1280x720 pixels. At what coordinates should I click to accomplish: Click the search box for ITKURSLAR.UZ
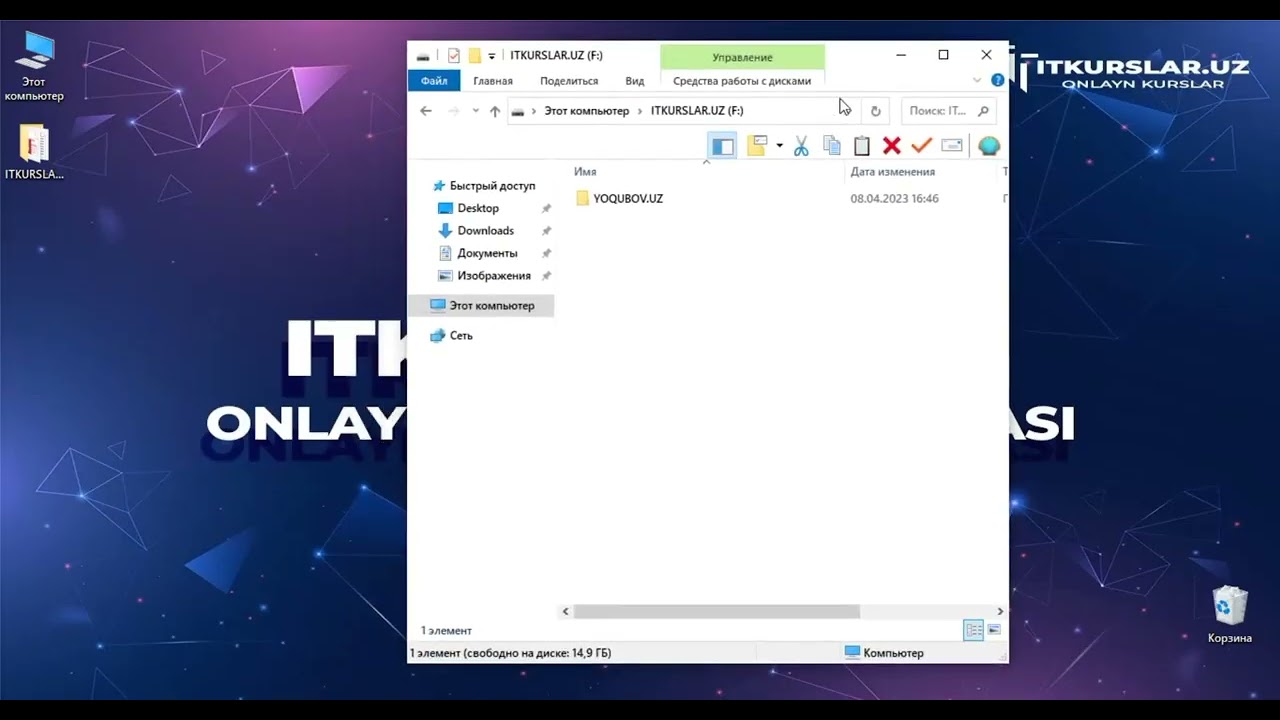(949, 111)
